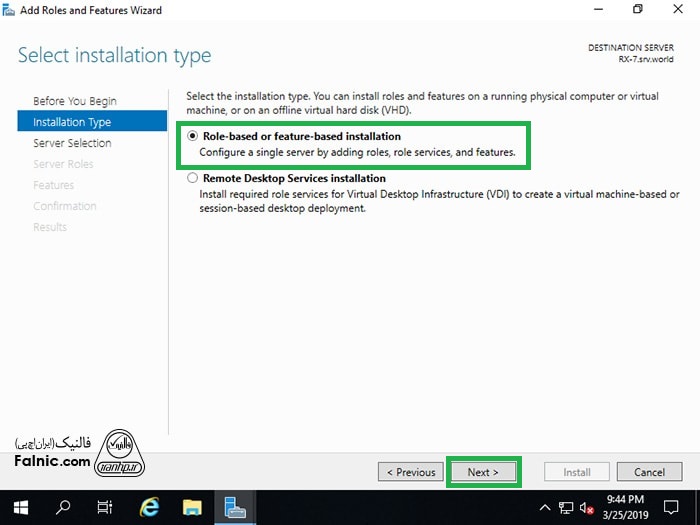Go to the Before You Begin step

pos(74,101)
